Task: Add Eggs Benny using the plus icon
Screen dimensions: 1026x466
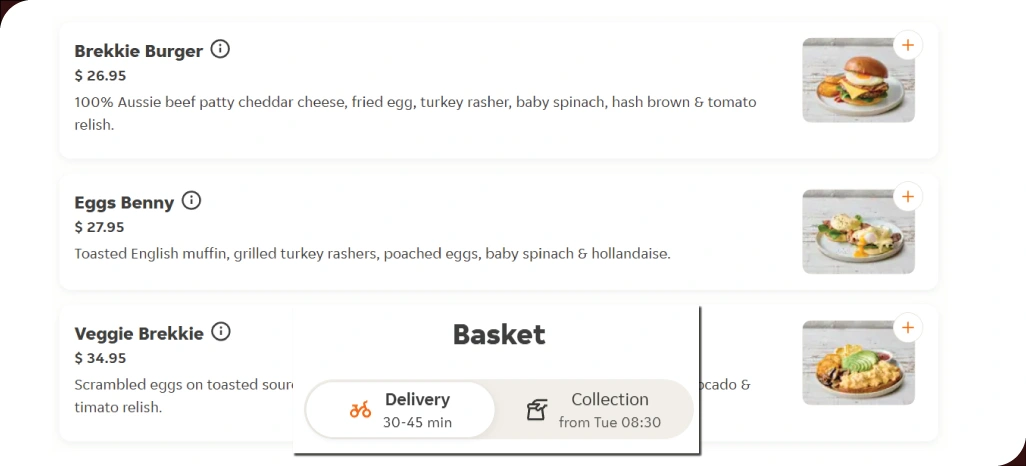Action: pyautogui.click(x=907, y=197)
